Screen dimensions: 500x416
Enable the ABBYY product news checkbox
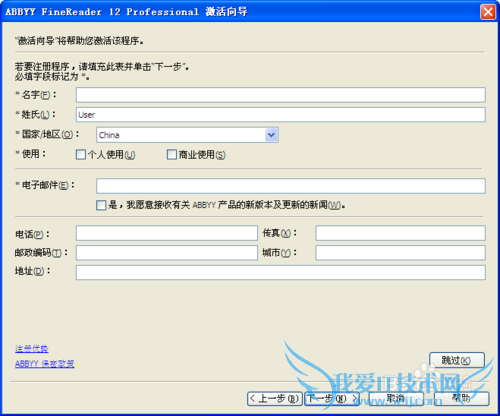pos(101,205)
